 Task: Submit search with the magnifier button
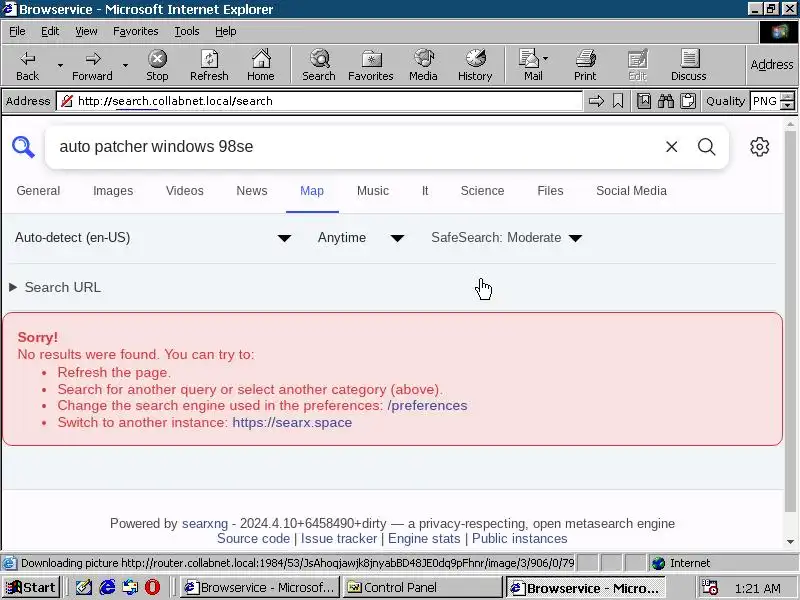coord(707,147)
